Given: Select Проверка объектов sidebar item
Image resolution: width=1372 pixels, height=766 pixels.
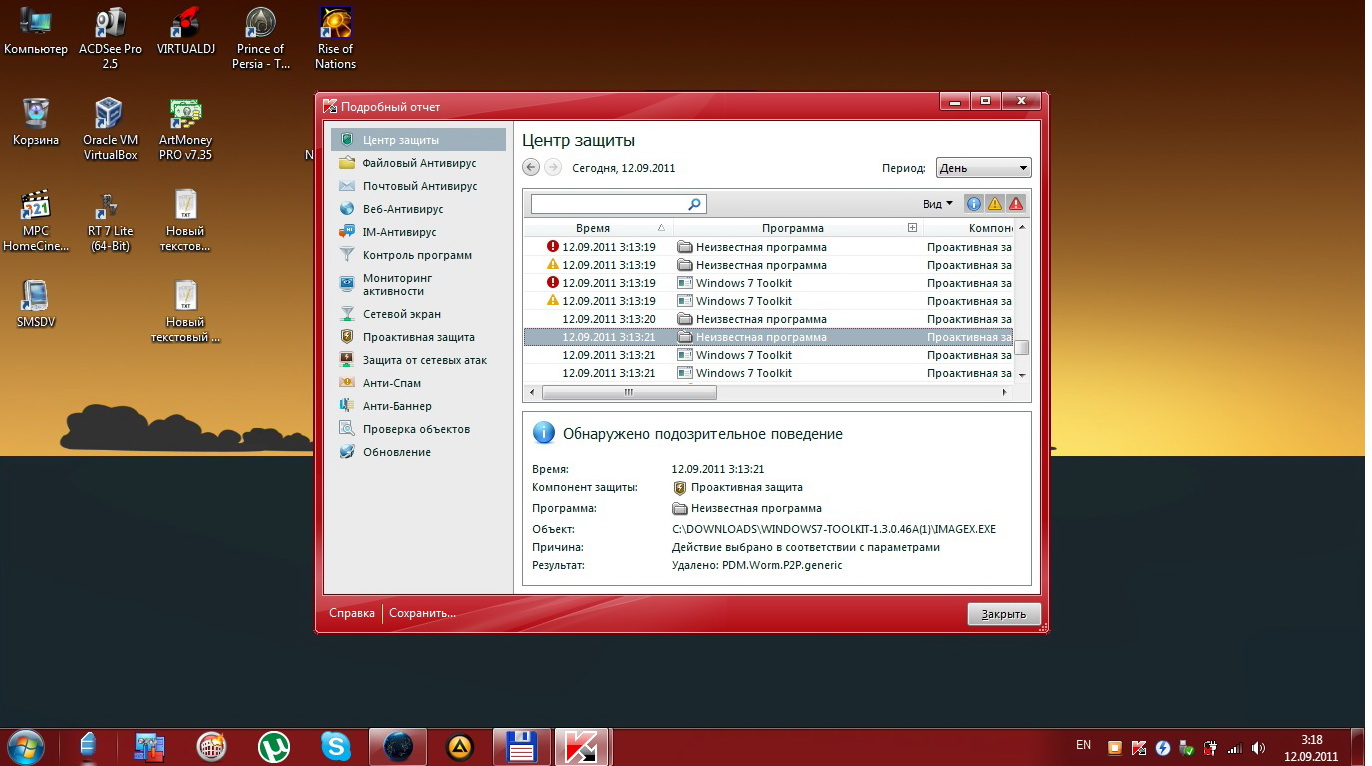Looking at the screenshot, I should pos(416,429).
